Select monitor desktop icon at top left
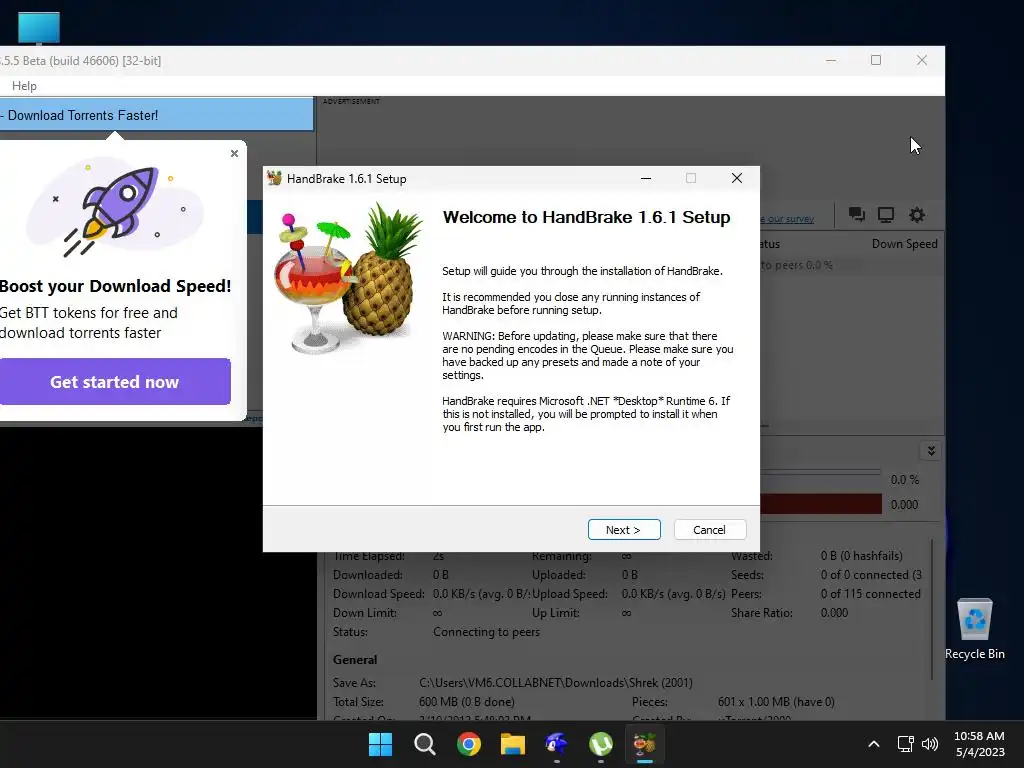This screenshot has width=1024, height=768. click(x=39, y=28)
